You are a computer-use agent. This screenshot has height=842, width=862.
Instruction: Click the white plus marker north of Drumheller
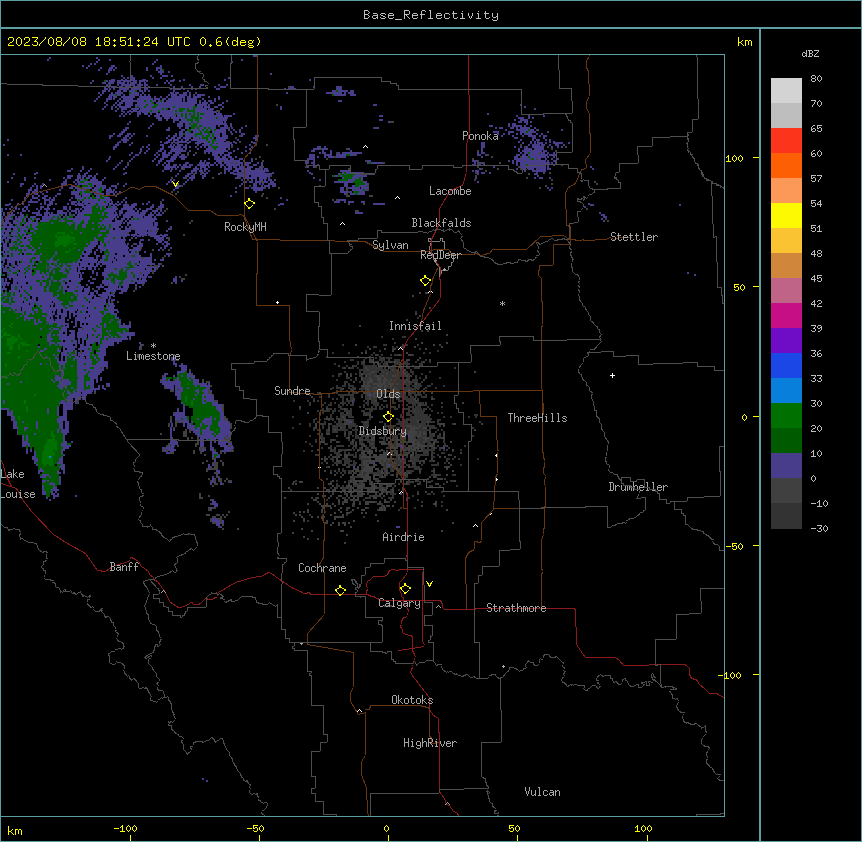(612, 375)
